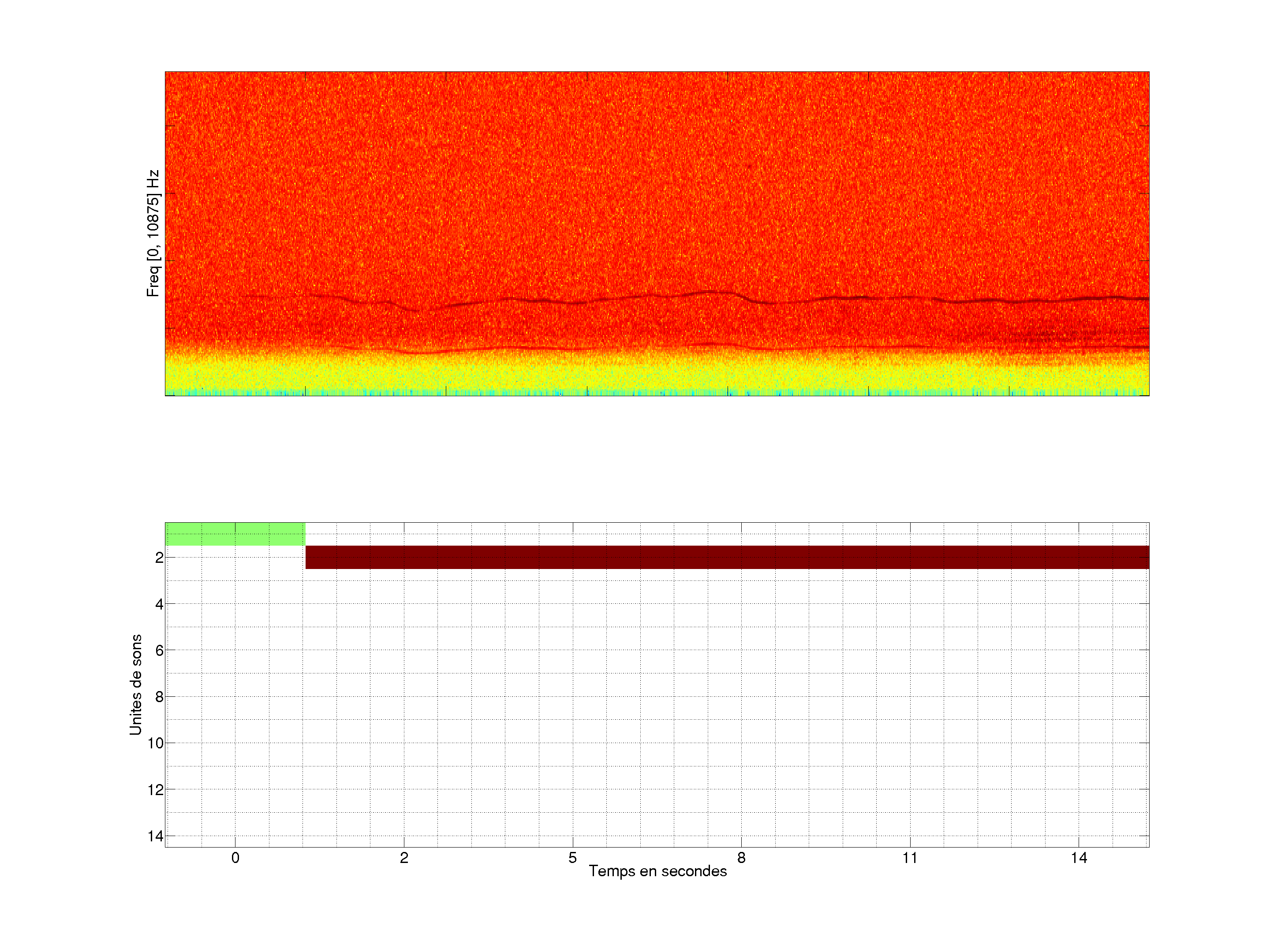Click the x-axis tick label '8'
The width and height of the screenshot is (1270, 952).
tap(741, 858)
